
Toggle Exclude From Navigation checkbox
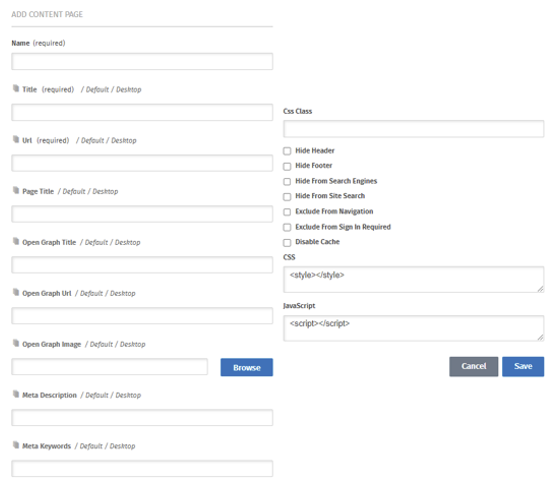point(287,212)
